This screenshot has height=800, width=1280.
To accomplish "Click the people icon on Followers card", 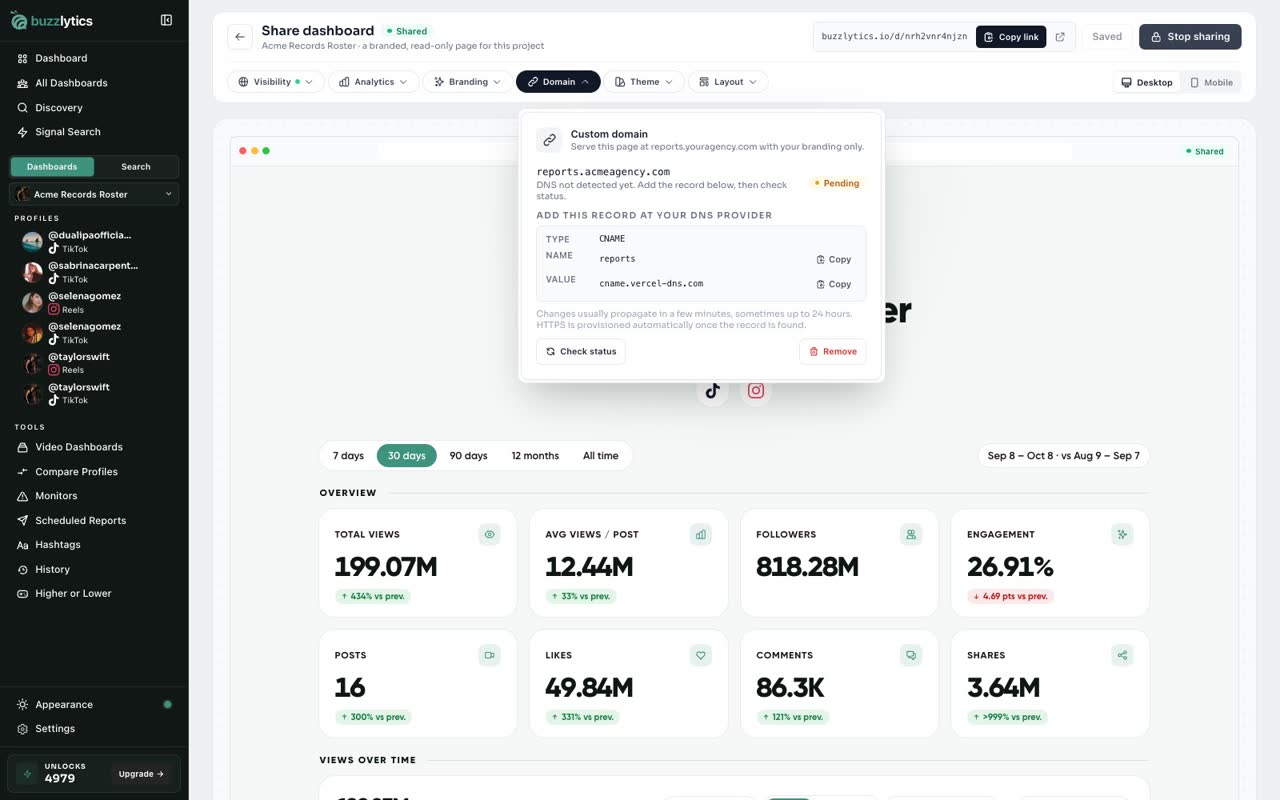I will click(x=911, y=535).
